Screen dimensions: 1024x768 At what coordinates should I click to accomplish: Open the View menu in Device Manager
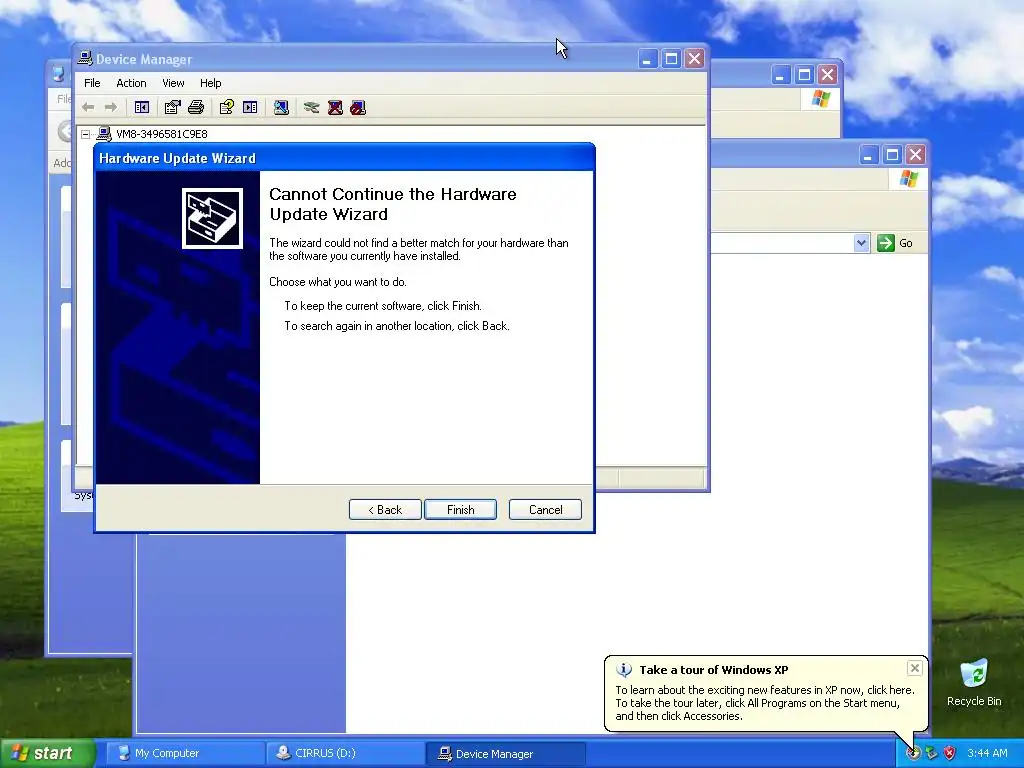173,83
